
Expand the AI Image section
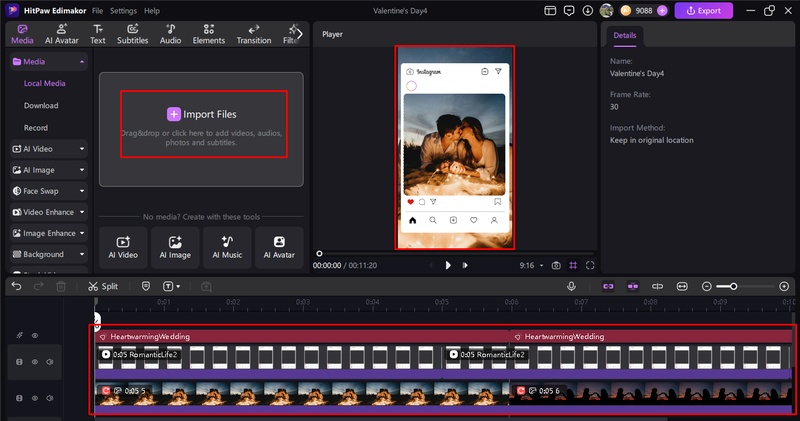(x=82, y=170)
